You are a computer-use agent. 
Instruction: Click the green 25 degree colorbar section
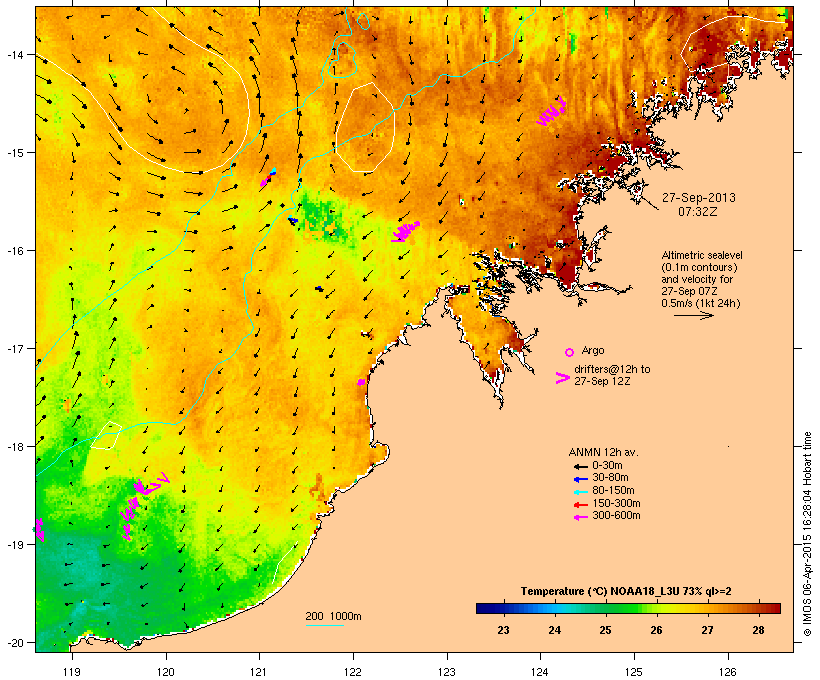[606, 608]
